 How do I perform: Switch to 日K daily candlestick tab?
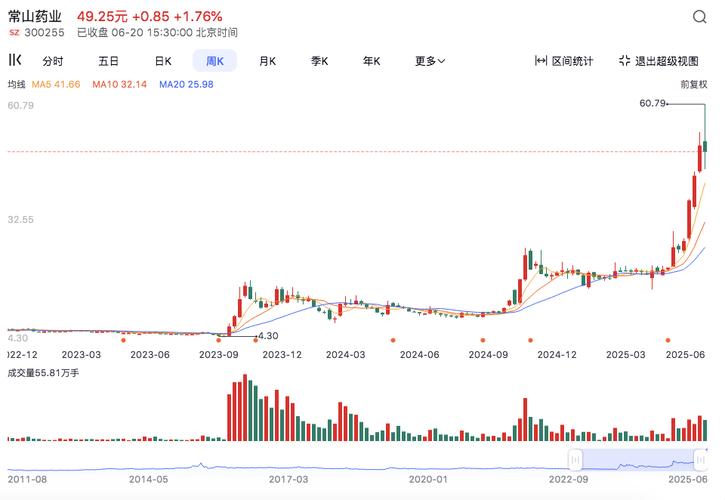point(162,61)
